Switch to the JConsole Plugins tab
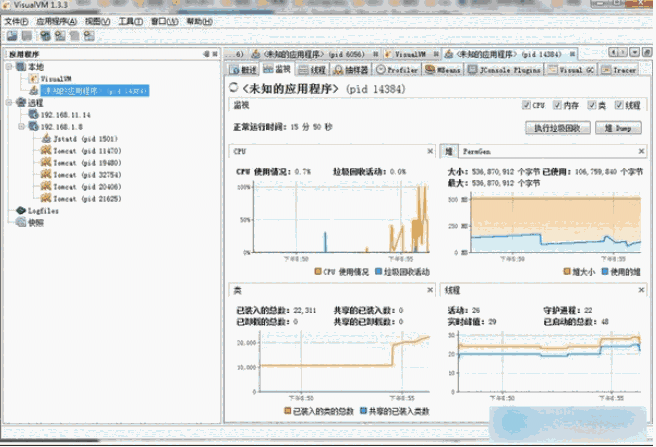Viewport: 656px width, 447px height. coord(505,70)
